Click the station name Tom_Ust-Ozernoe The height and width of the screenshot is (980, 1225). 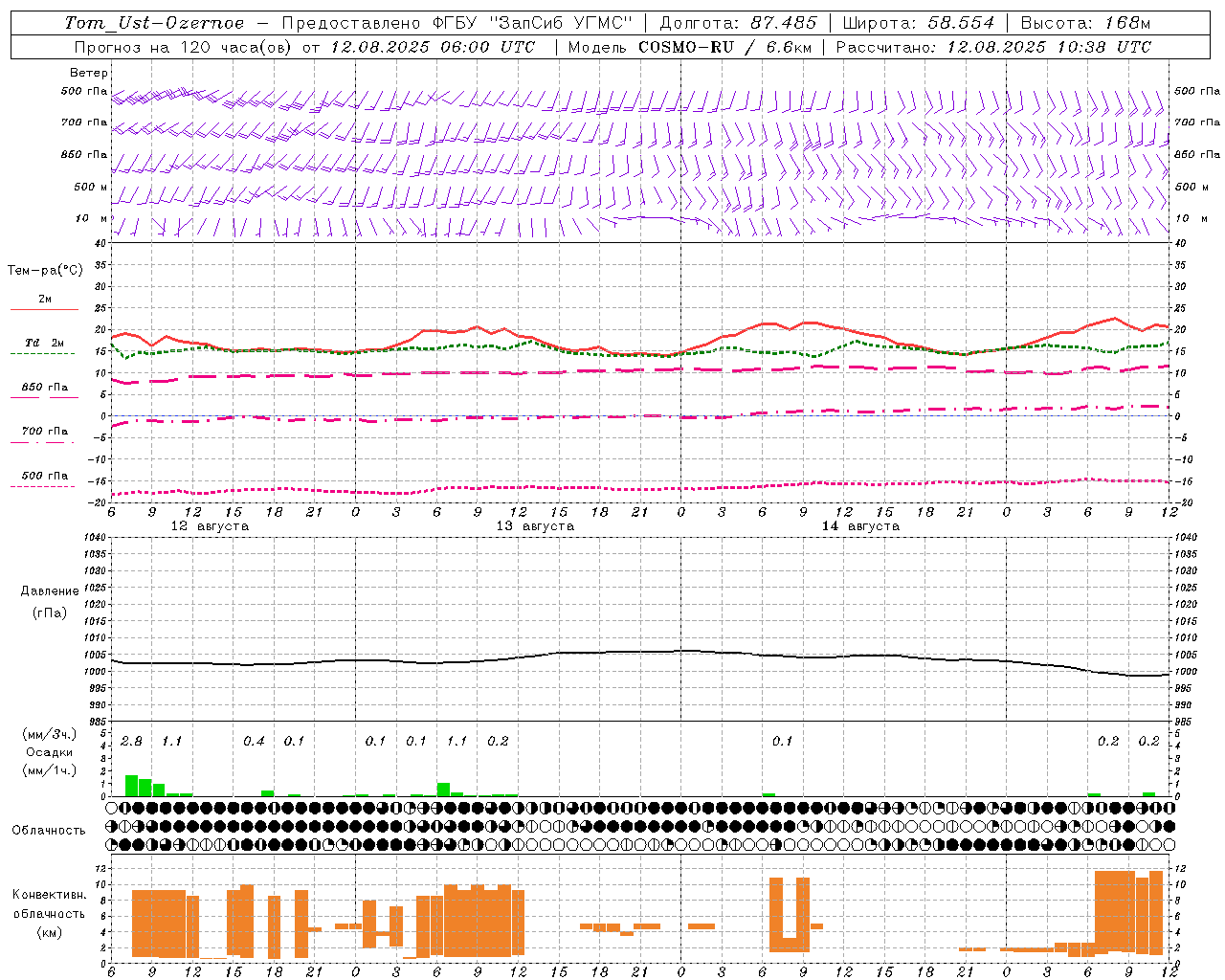click(154, 23)
